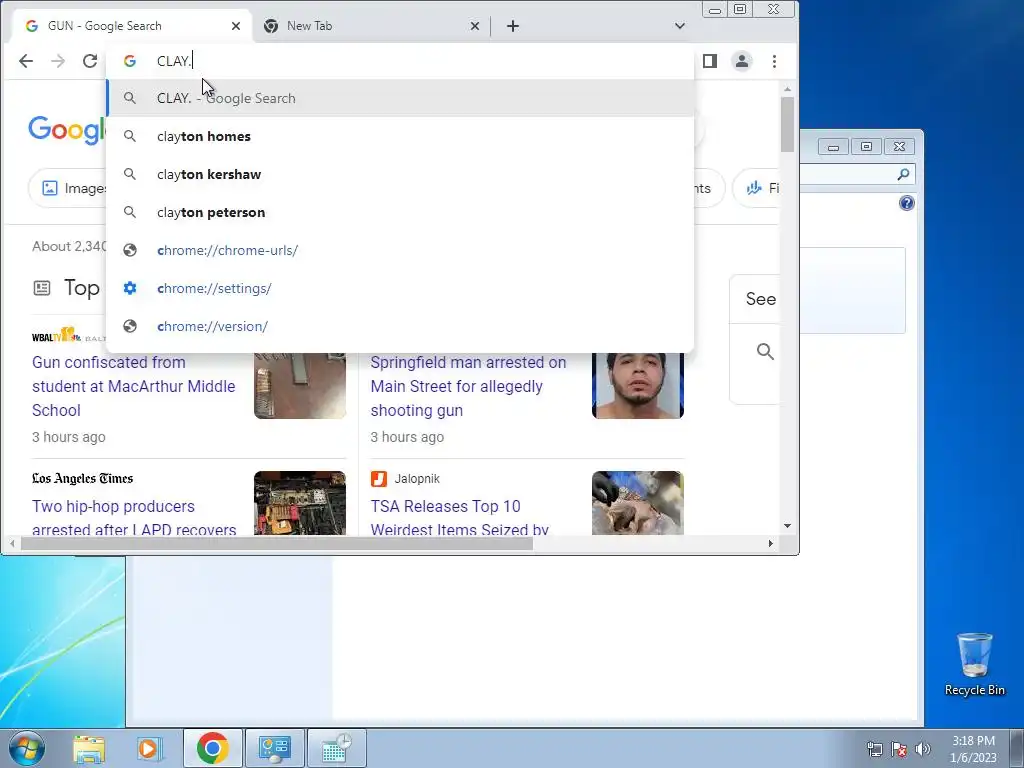
Task: Click the address bar text CLAY.
Action: (x=174, y=61)
